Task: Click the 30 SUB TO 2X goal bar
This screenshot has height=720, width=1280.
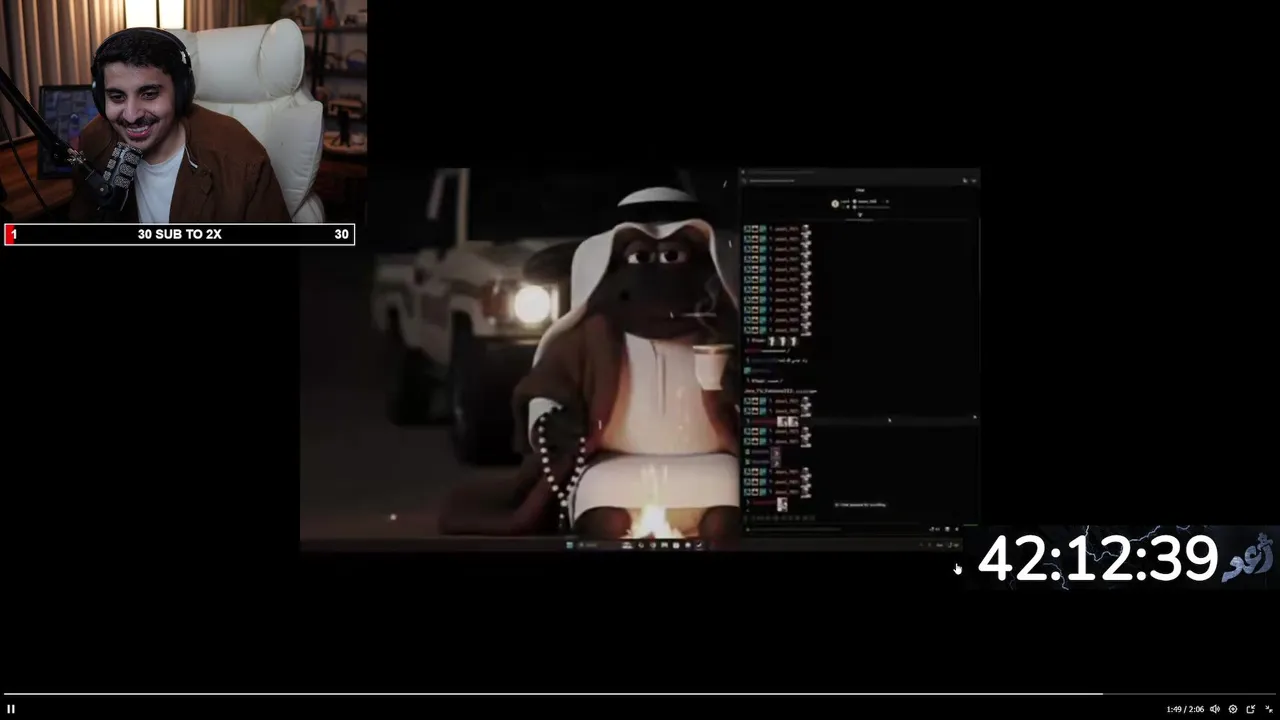Action: [x=179, y=234]
